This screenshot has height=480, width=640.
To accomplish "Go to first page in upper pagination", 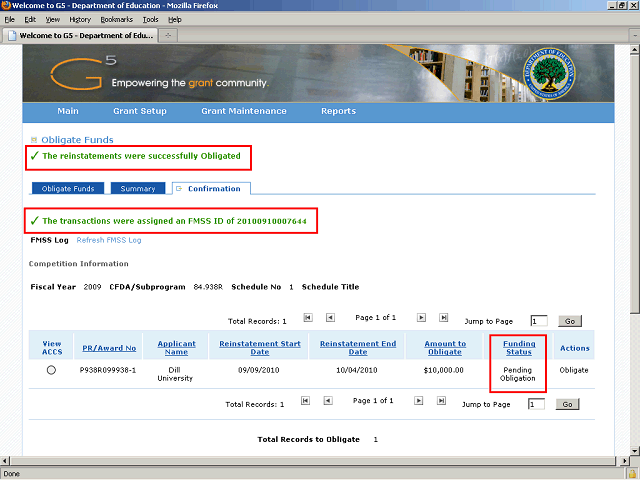I will click(x=308, y=318).
